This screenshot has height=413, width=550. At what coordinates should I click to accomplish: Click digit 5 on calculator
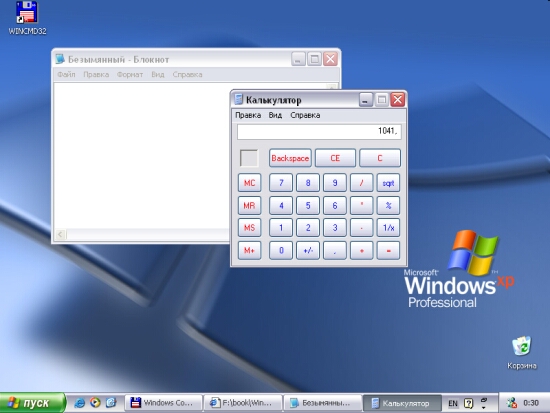tap(308, 205)
